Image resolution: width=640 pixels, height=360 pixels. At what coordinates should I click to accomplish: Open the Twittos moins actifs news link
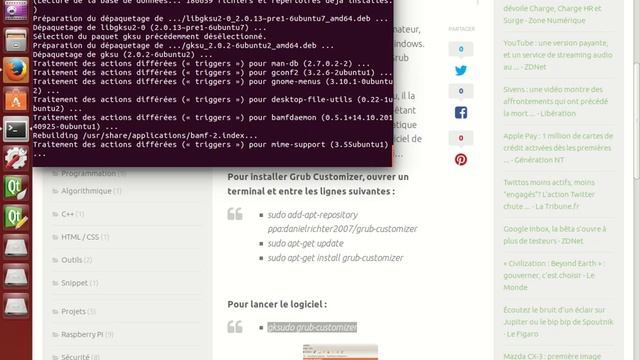click(549, 194)
